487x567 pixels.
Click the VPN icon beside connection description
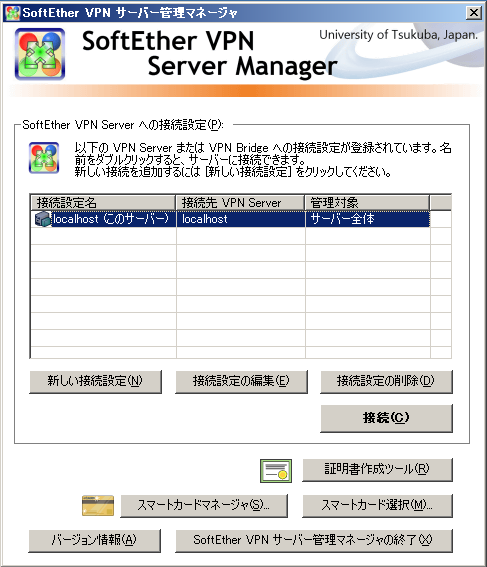pos(44,158)
